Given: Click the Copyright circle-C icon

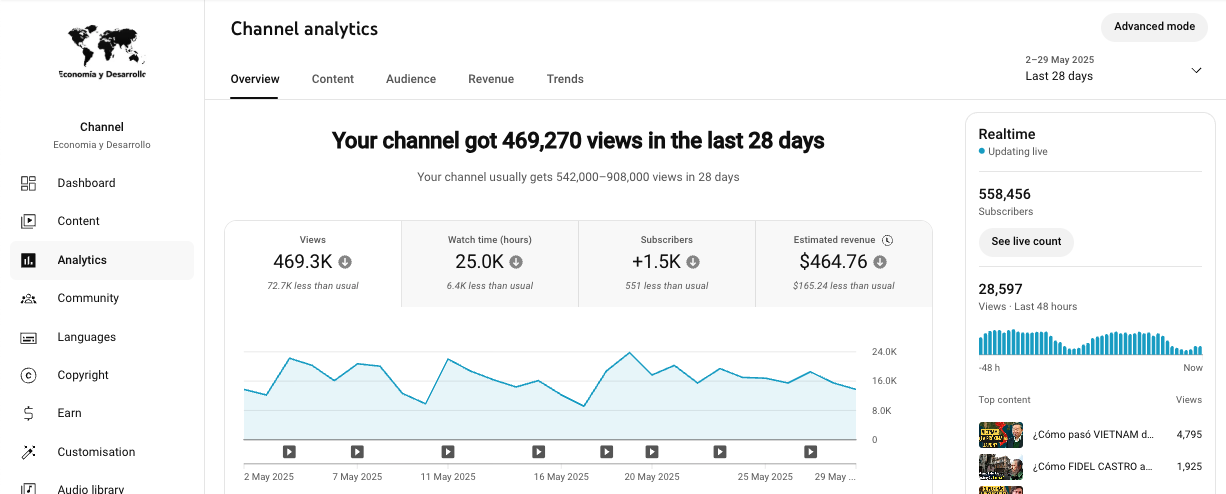Looking at the screenshot, I should (x=28, y=375).
